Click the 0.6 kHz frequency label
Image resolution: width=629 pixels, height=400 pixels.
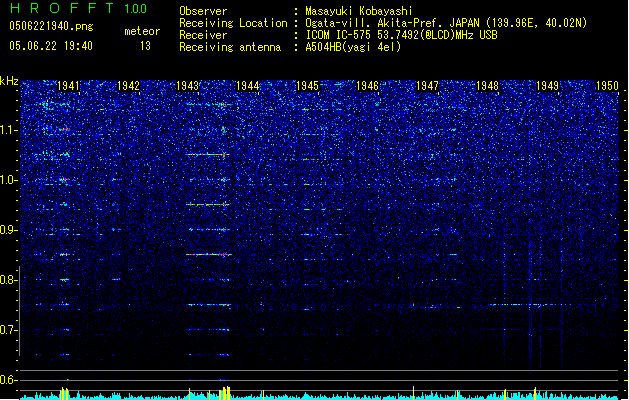(8, 380)
